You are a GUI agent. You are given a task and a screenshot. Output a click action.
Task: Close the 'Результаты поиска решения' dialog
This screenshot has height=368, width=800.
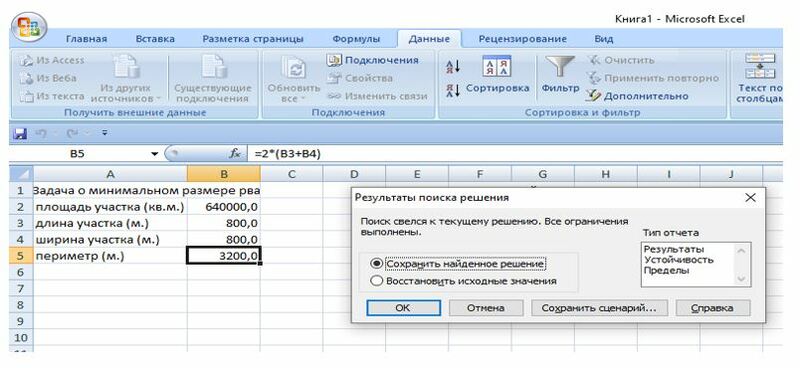[750, 198]
